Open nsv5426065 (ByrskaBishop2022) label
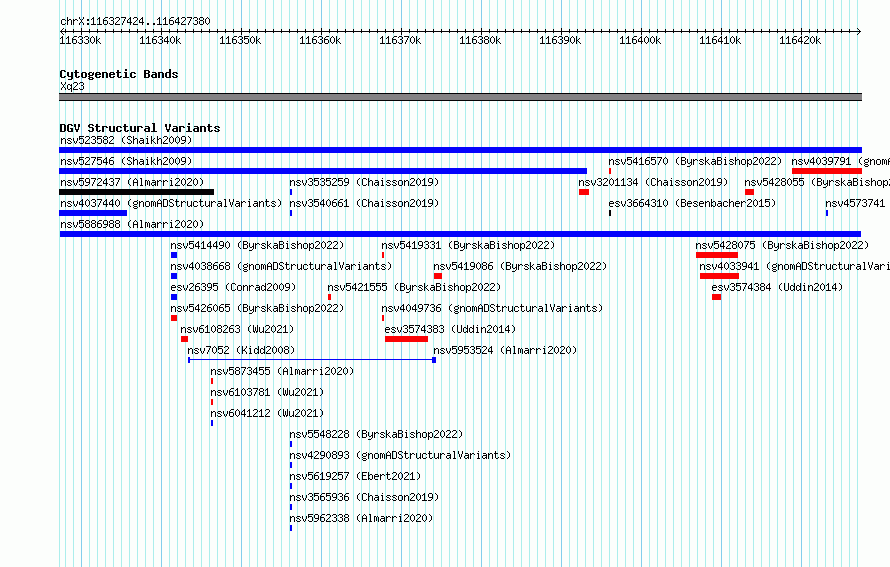Image resolution: width=890 pixels, height=567 pixels. coord(257,308)
